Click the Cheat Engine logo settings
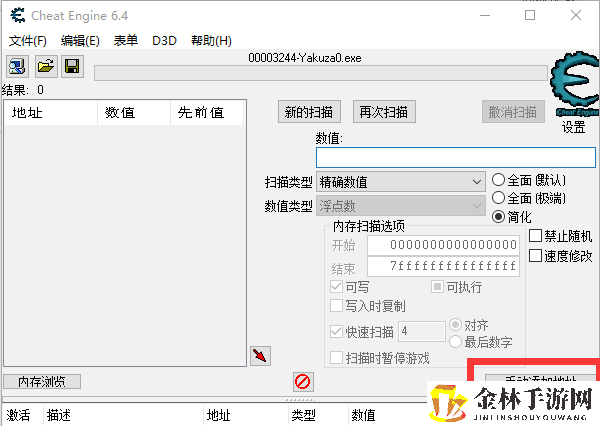The image size is (600, 426). tap(574, 83)
